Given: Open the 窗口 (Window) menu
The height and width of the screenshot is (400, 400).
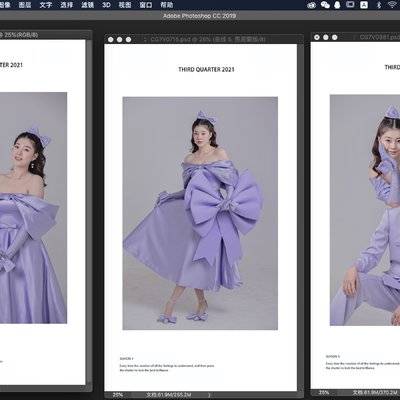Looking at the screenshot, I should click(x=146, y=5).
